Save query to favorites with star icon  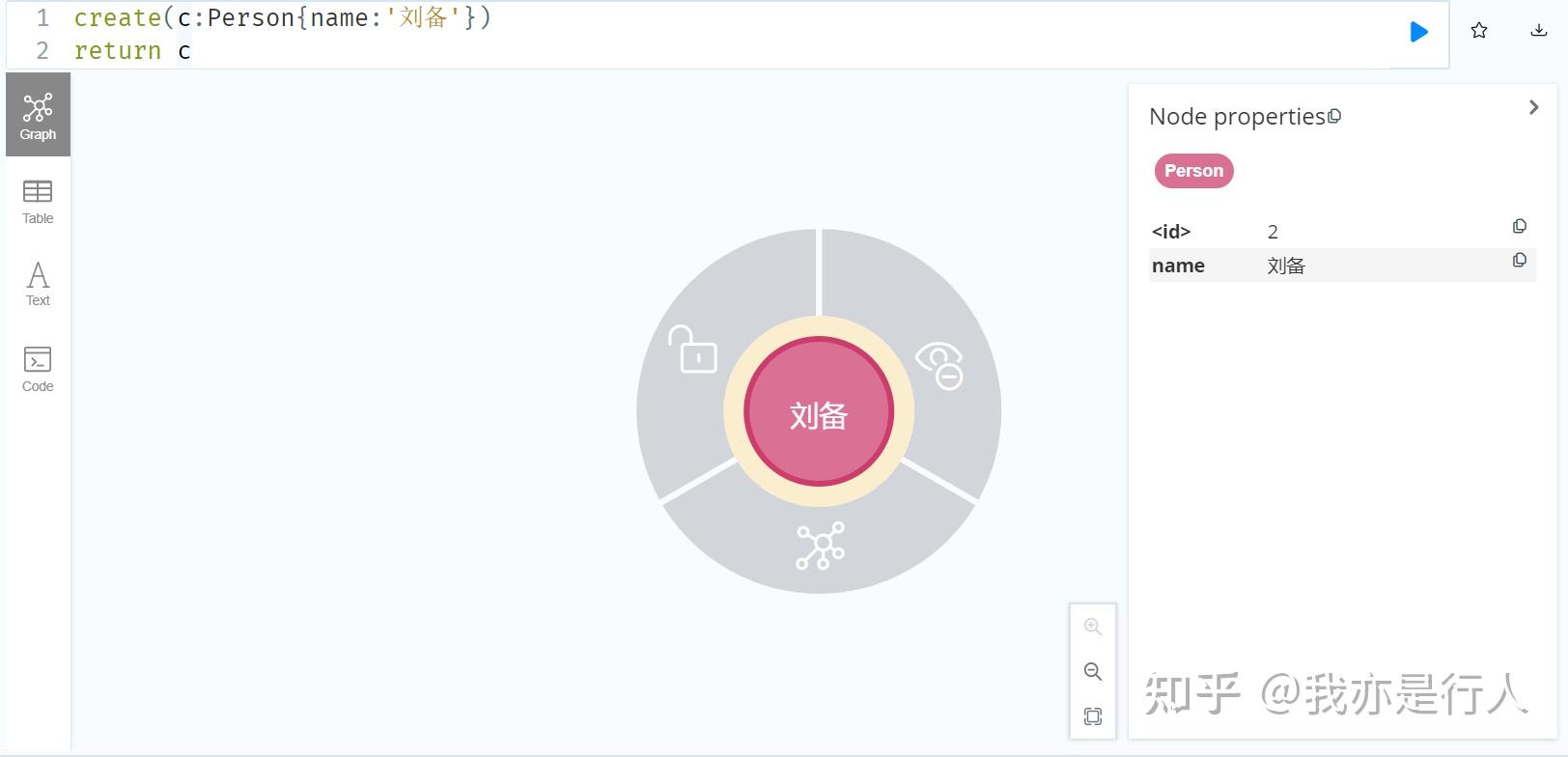click(x=1478, y=31)
